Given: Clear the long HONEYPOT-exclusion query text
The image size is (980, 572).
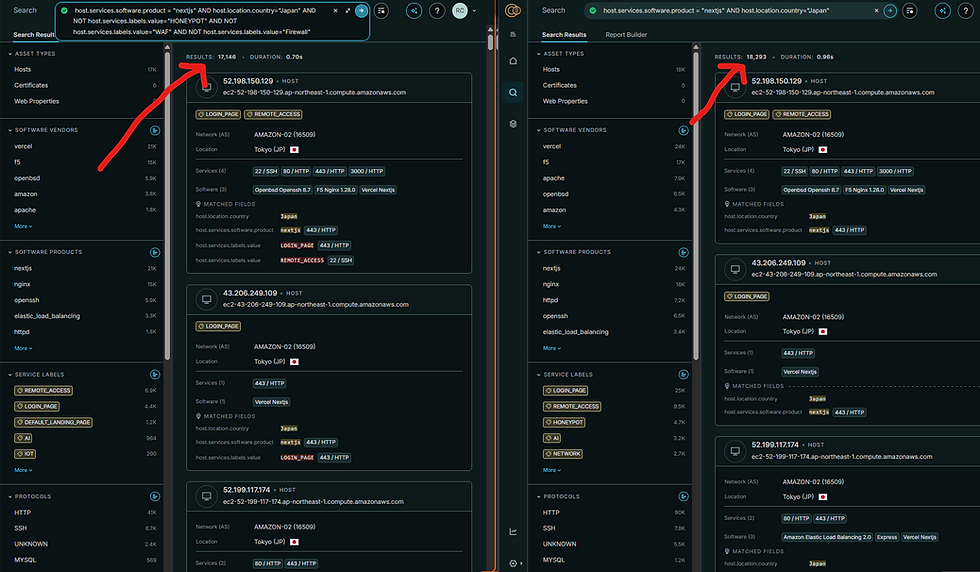Looking at the screenshot, I should pyautogui.click(x=336, y=11).
